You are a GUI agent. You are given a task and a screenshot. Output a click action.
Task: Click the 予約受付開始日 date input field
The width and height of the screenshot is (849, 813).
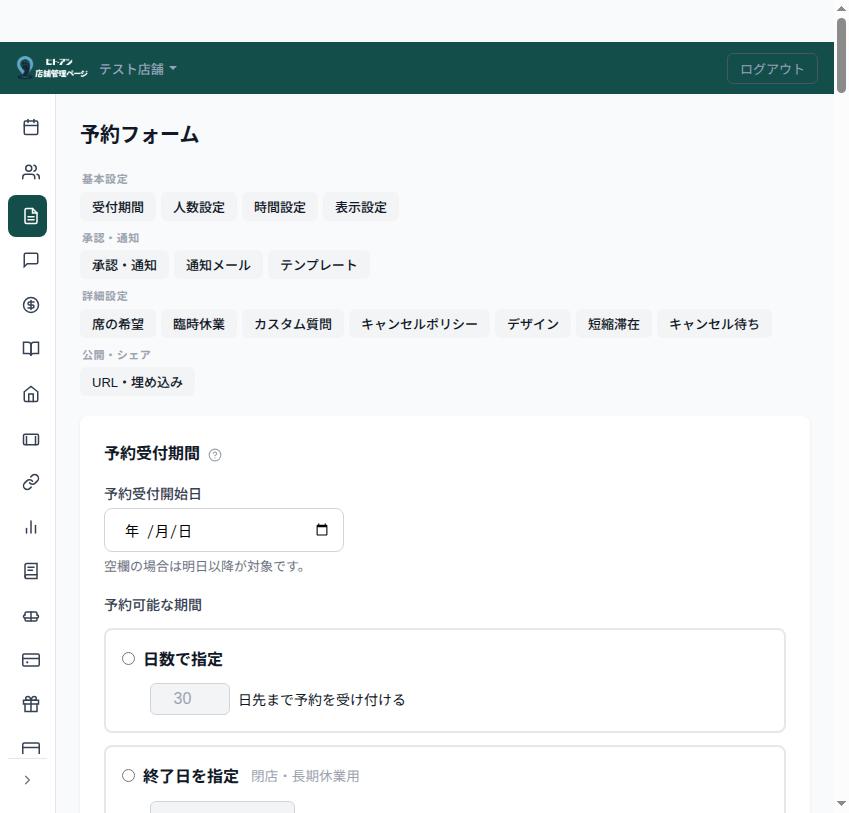coord(224,530)
